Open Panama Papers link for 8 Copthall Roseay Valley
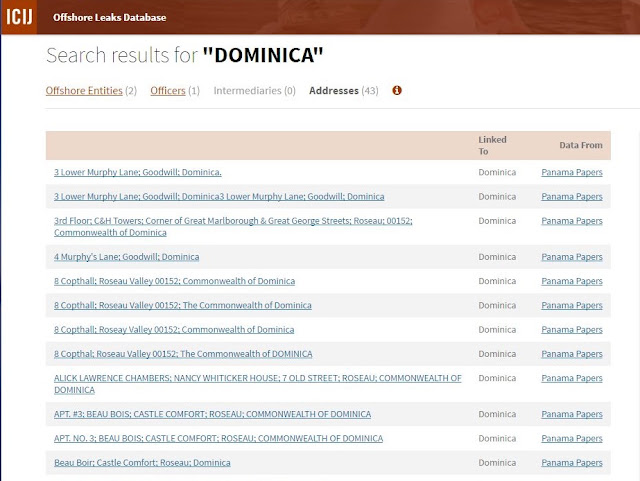The image size is (640, 481). pos(571,330)
